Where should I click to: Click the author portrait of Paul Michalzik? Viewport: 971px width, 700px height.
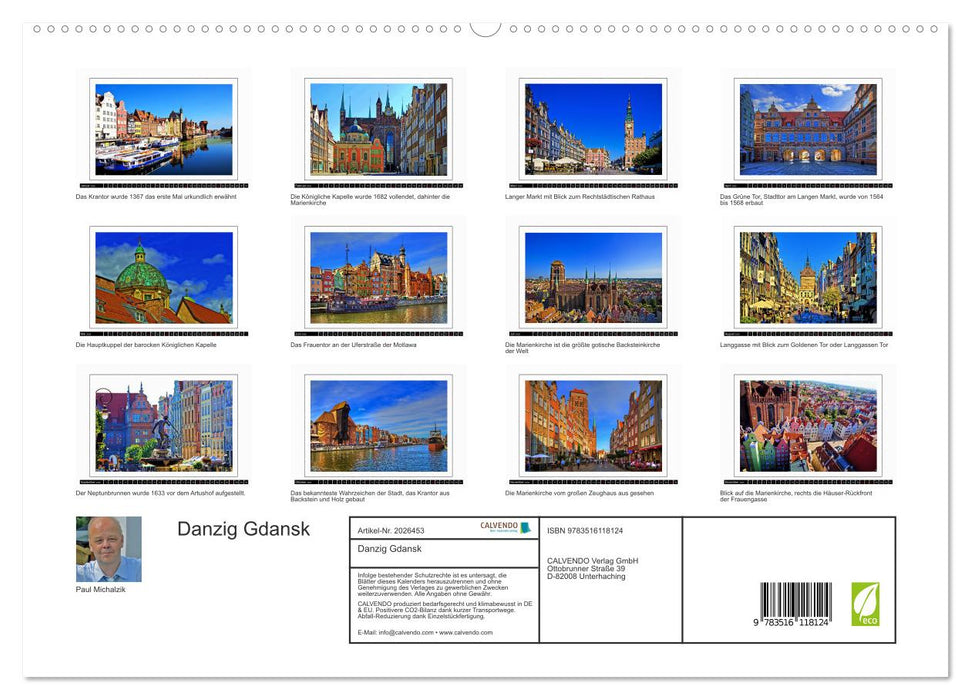pos(107,548)
